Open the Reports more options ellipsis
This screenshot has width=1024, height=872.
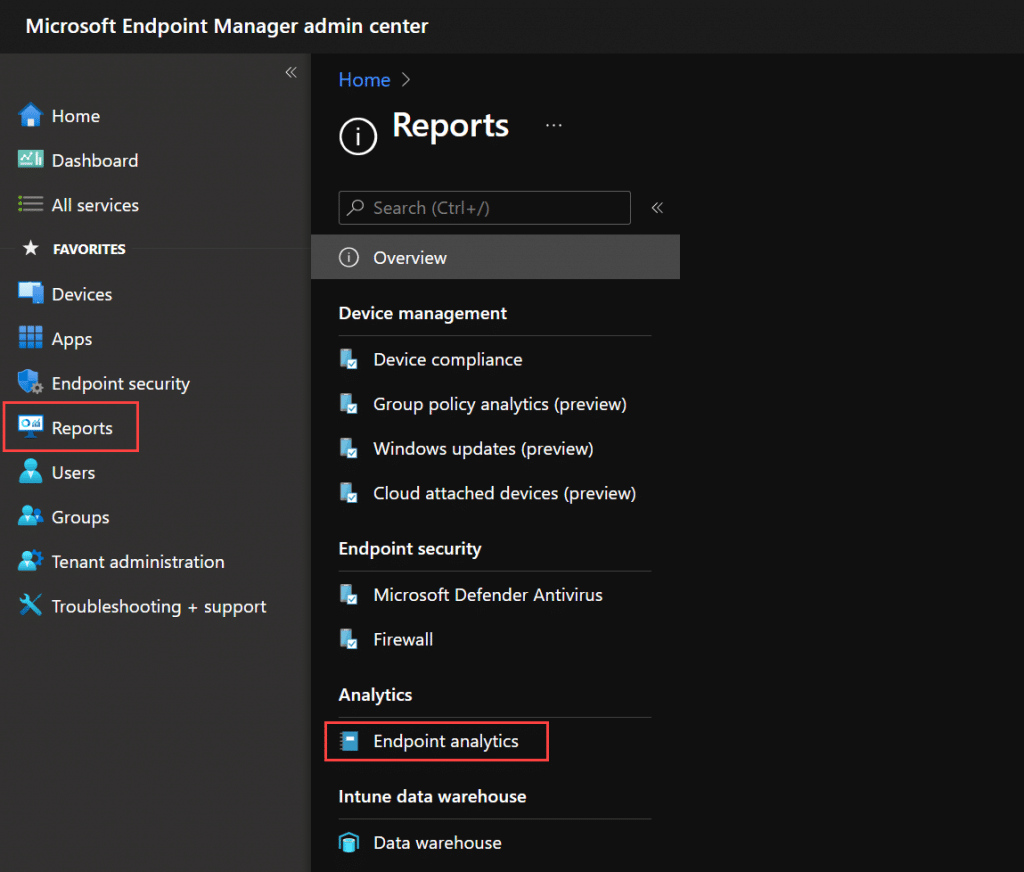(x=554, y=125)
